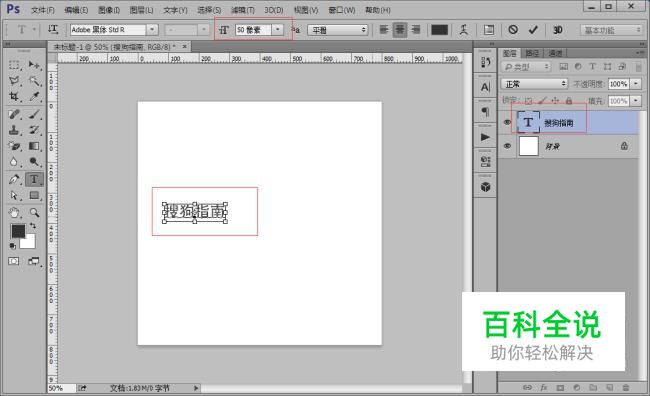The height and width of the screenshot is (396, 650).
Task: Select the Rectangle shape tool
Action: (34, 195)
